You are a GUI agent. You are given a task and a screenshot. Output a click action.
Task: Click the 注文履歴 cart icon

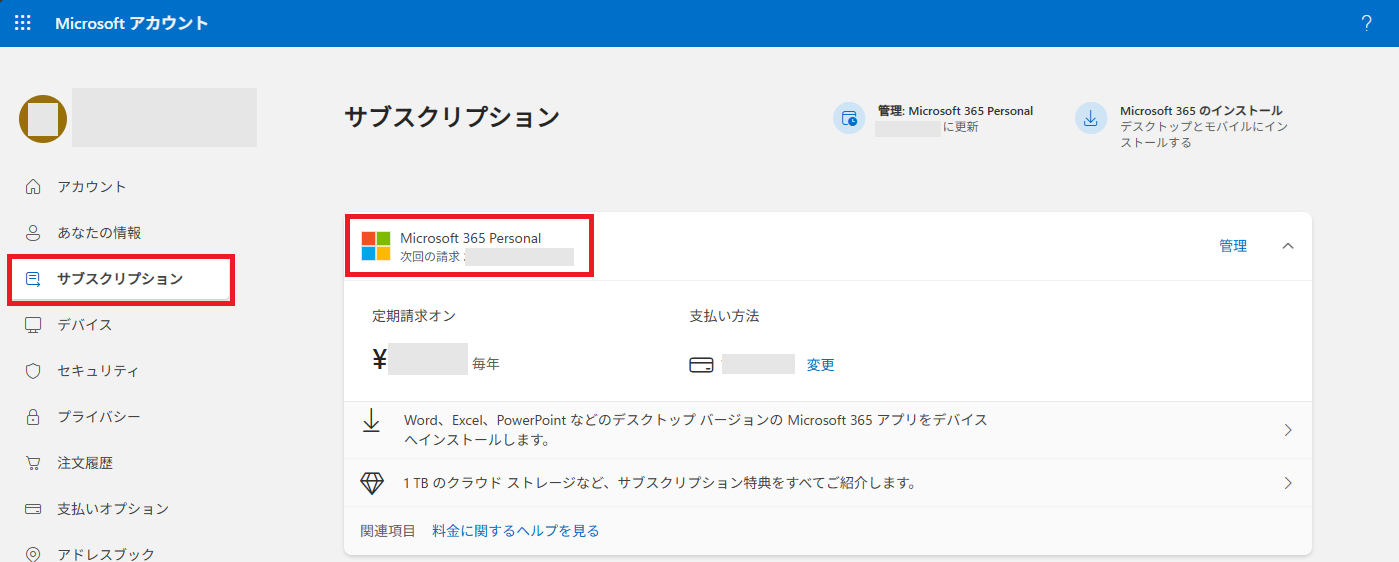33,463
